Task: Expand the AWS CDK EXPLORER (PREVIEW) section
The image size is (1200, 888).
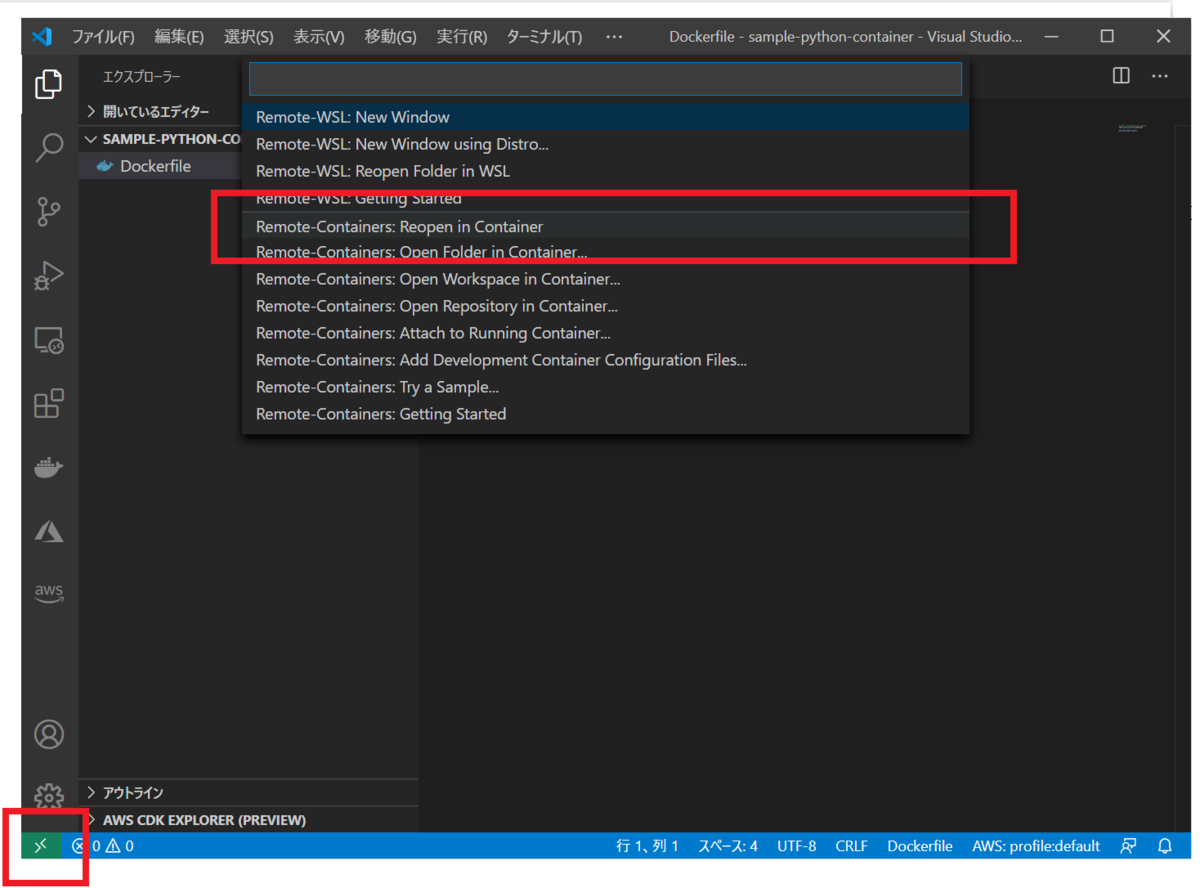Action: 249,820
